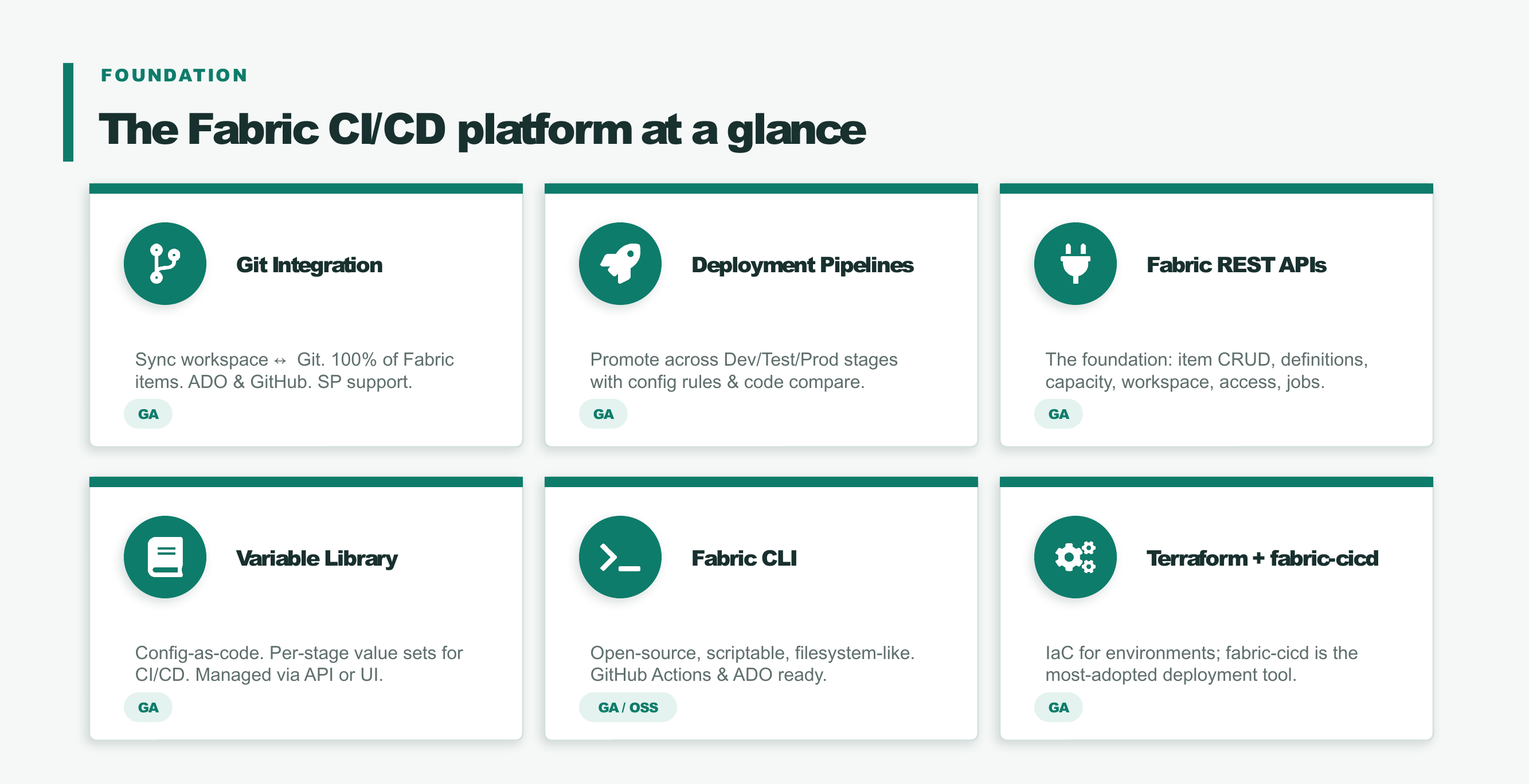Select the Terraform + fabric-cicd card title

[x=1262, y=558]
